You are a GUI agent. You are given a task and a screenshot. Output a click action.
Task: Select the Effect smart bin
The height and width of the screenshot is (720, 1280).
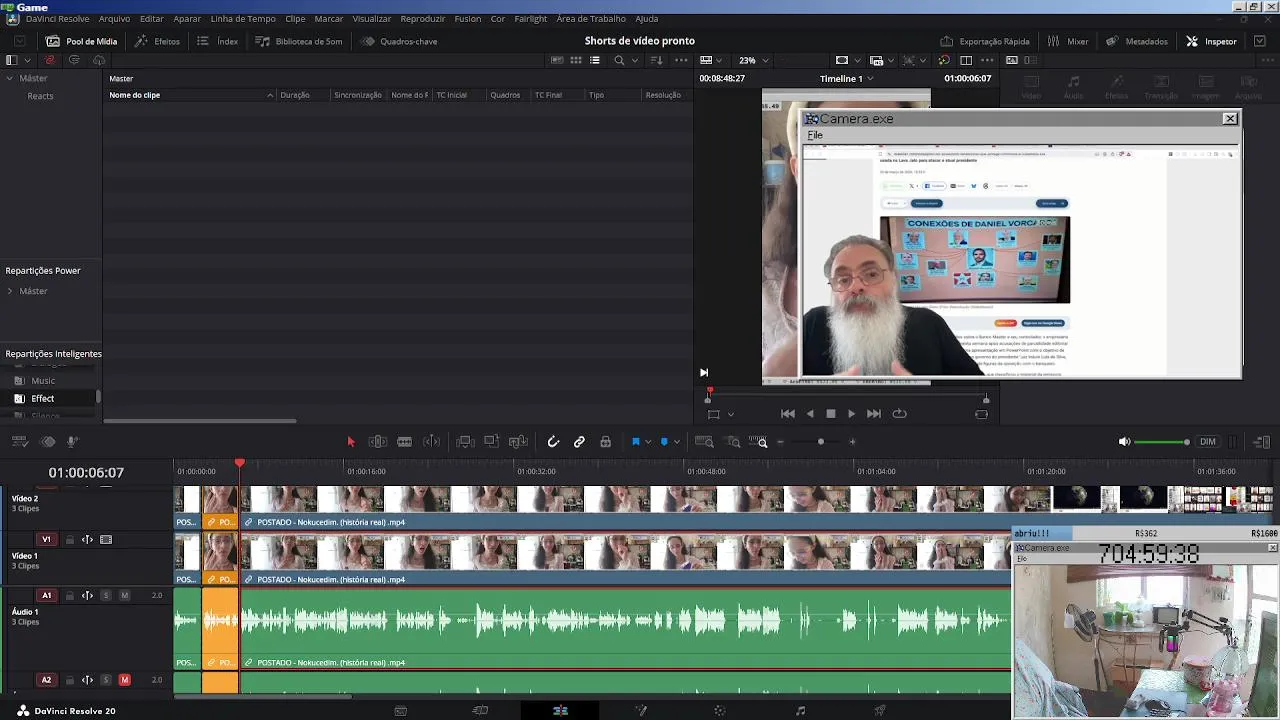click(42, 398)
